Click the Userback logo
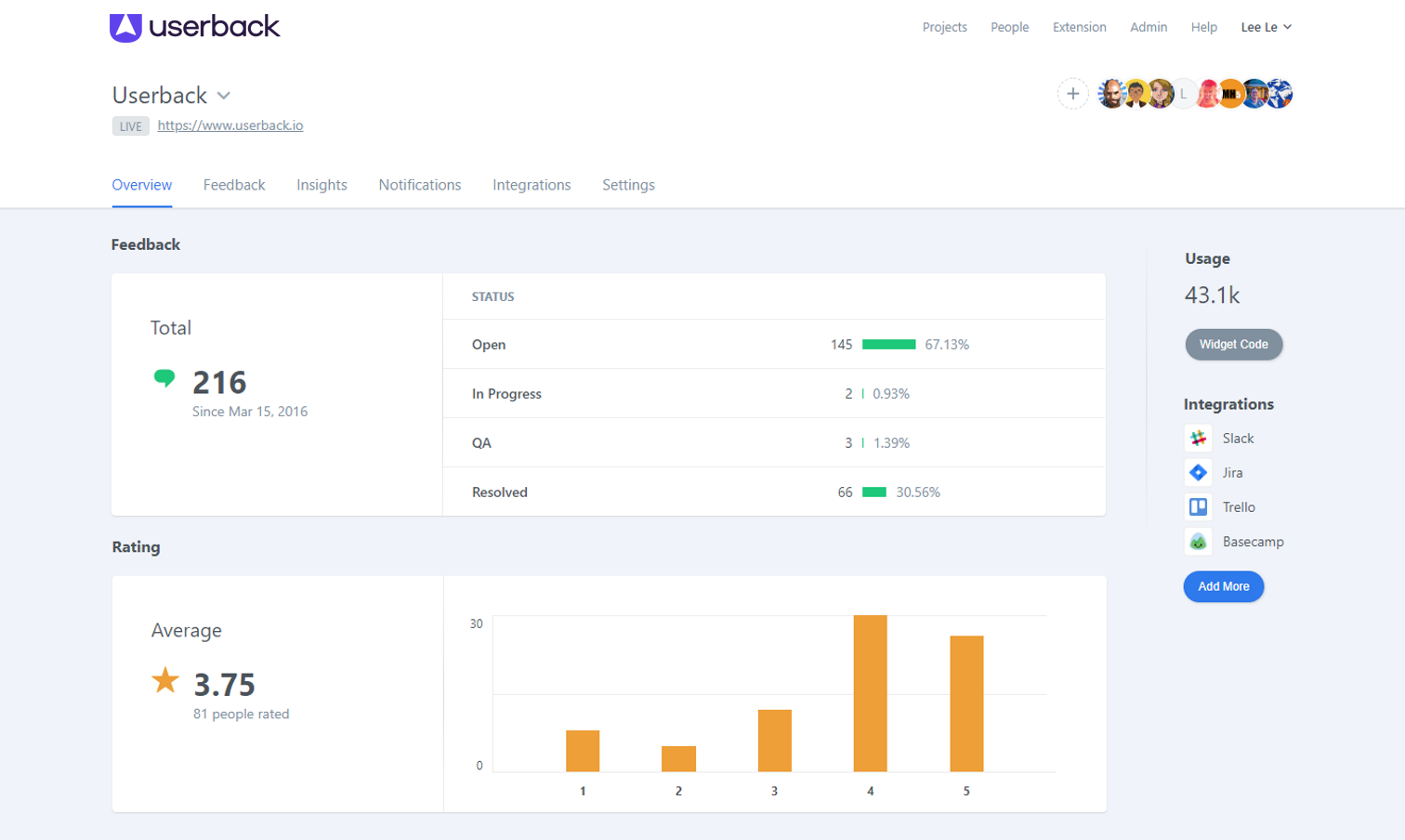The height and width of the screenshot is (840, 1405). [x=194, y=27]
